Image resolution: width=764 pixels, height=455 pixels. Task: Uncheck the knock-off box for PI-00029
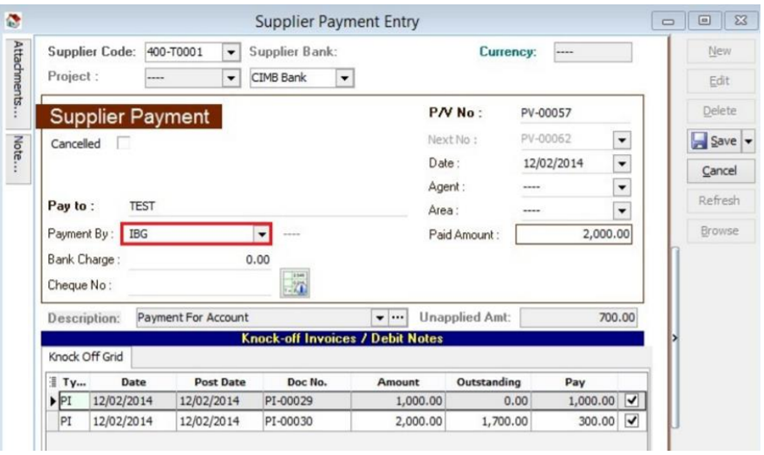click(x=631, y=400)
